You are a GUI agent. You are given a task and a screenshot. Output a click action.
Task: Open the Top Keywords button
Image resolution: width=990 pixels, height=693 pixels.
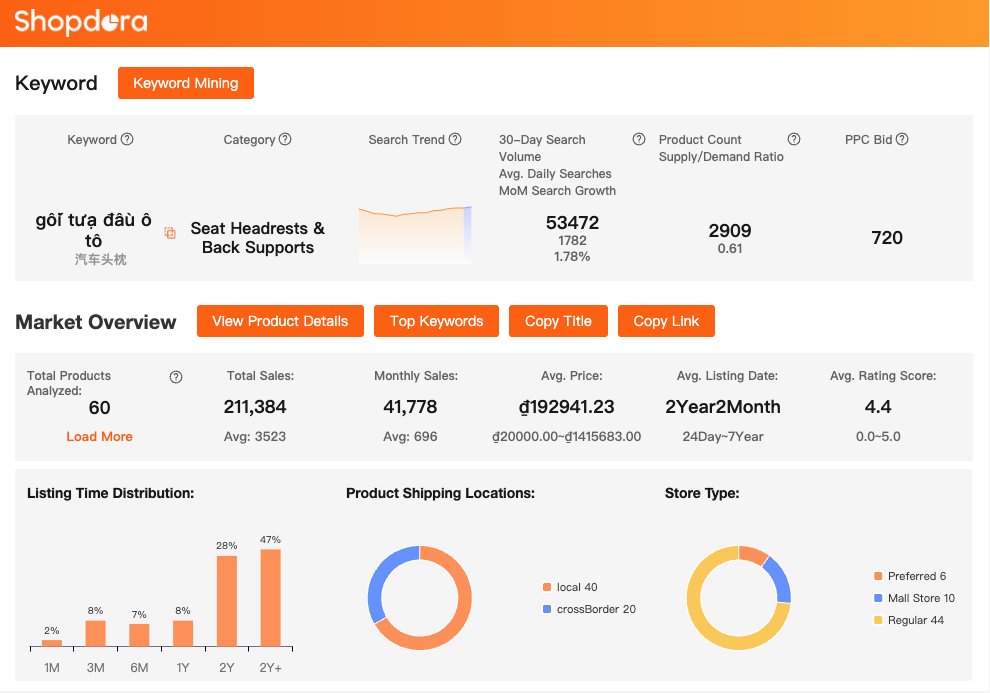click(x=436, y=321)
